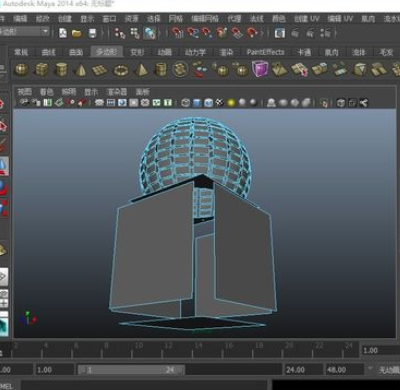
Task: Open the 渲染器 panel menu
Action: pyautogui.click(x=117, y=91)
